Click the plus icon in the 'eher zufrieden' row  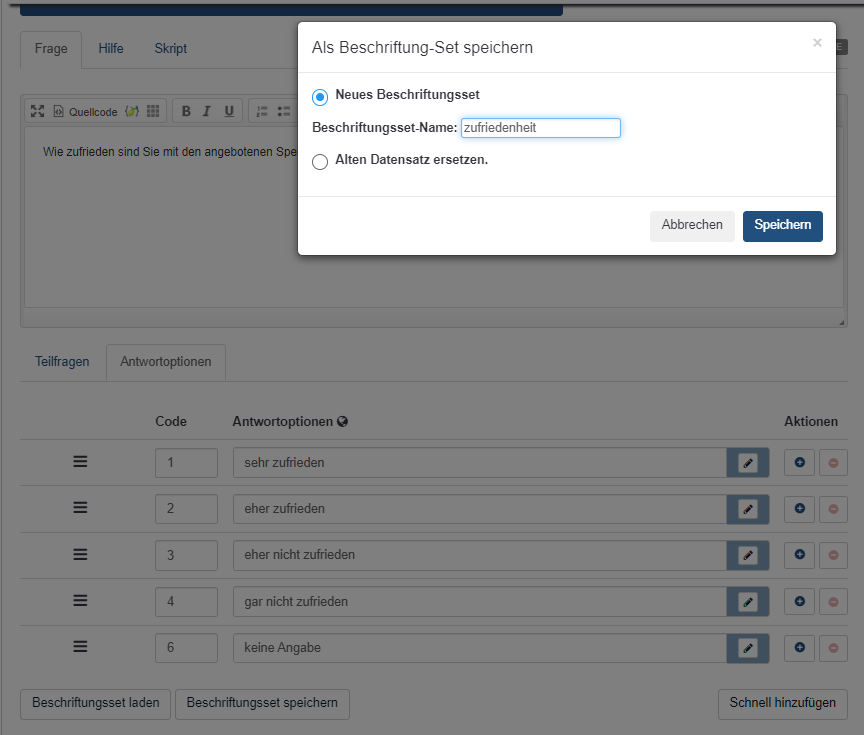pyautogui.click(x=799, y=509)
